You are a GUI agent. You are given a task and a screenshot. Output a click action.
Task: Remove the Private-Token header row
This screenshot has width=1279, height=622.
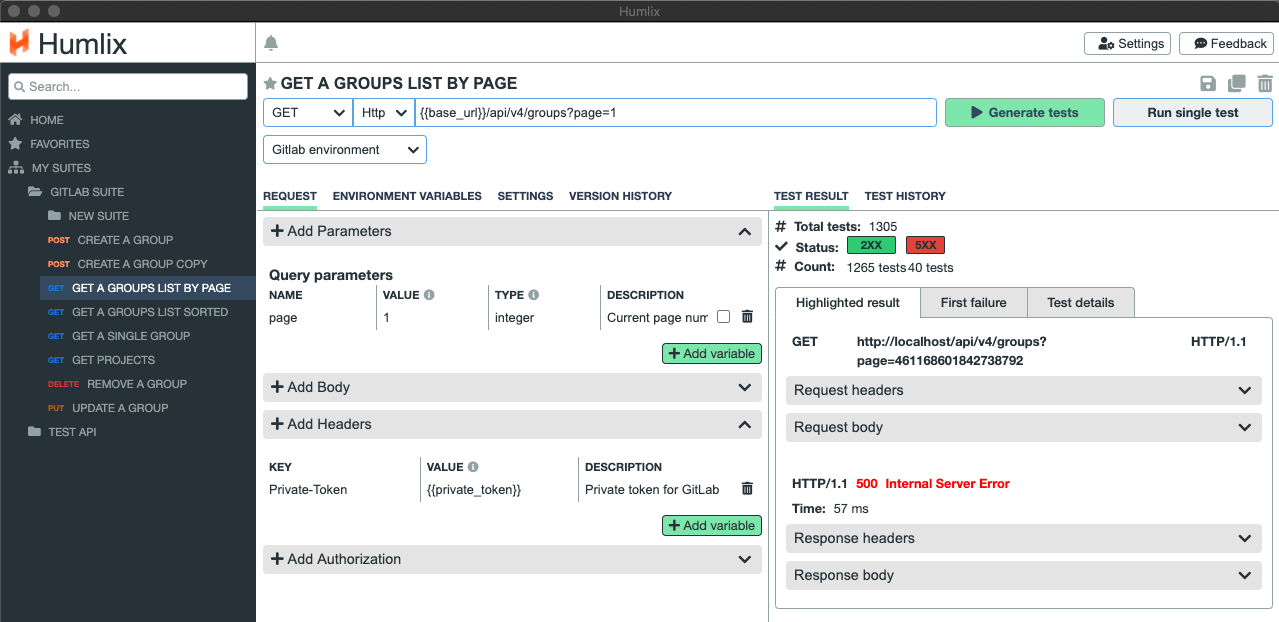747,489
